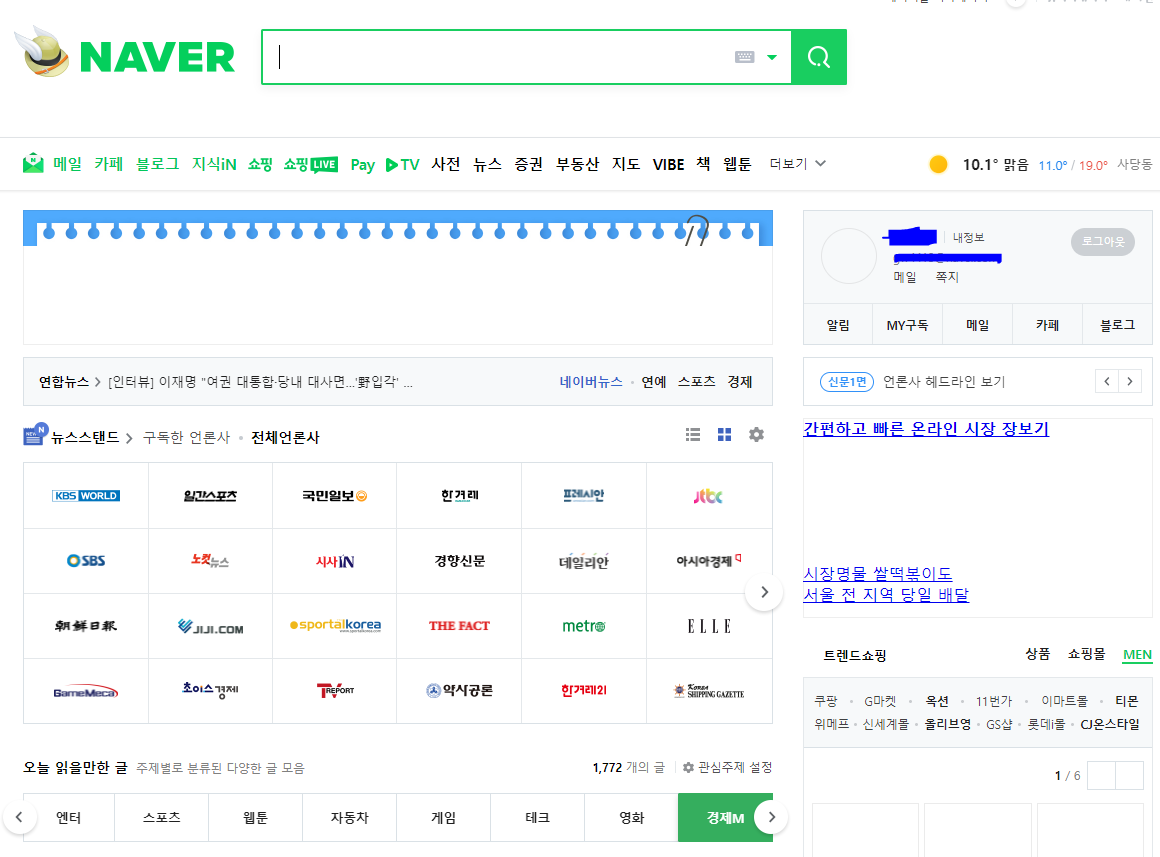The height and width of the screenshot is (857, 1160).
Task: Go to 지식iN service
Action: [215, 164]
